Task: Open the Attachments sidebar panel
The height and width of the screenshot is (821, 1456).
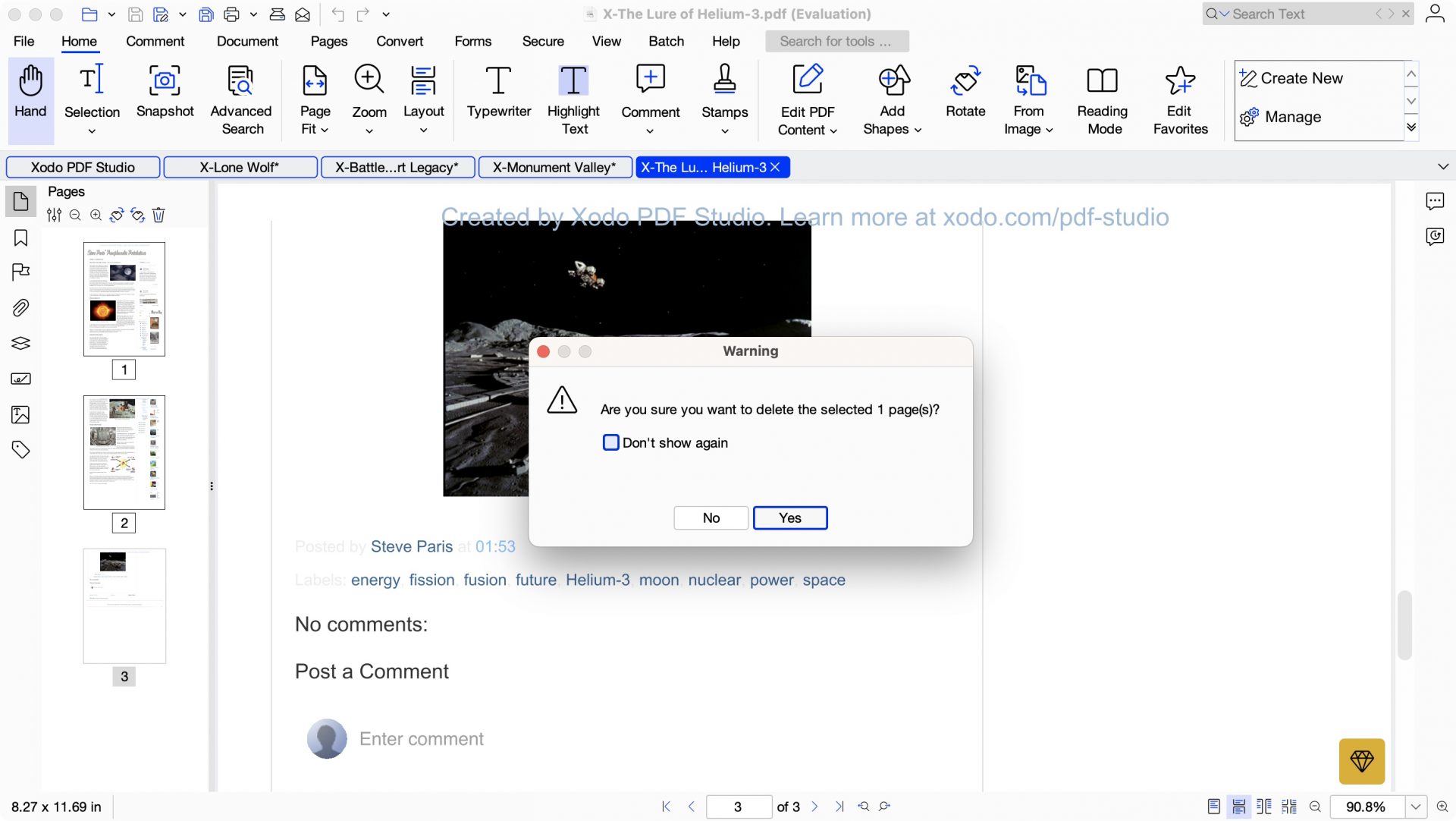Action: [20, 308]
